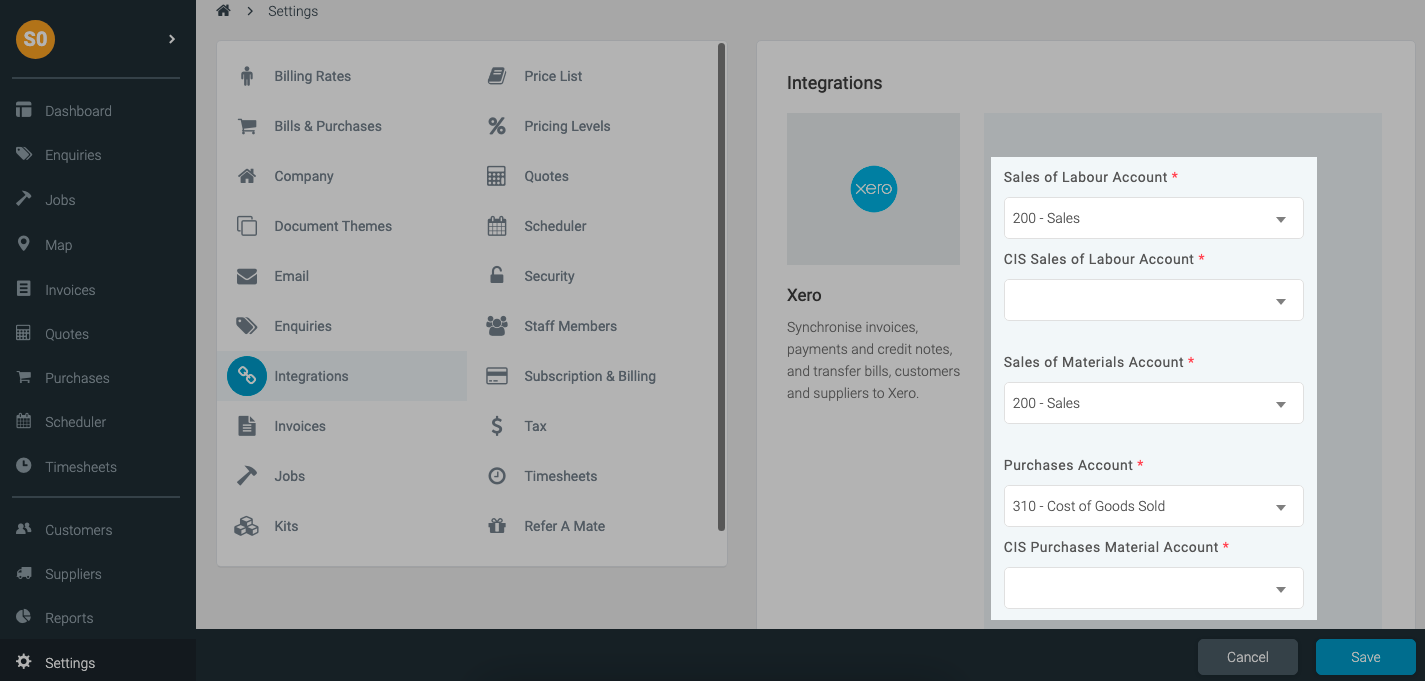The height and width of the screenshot is (681, 1425).
Task: Open Billing Rates person icon
Action: [247, 76]
